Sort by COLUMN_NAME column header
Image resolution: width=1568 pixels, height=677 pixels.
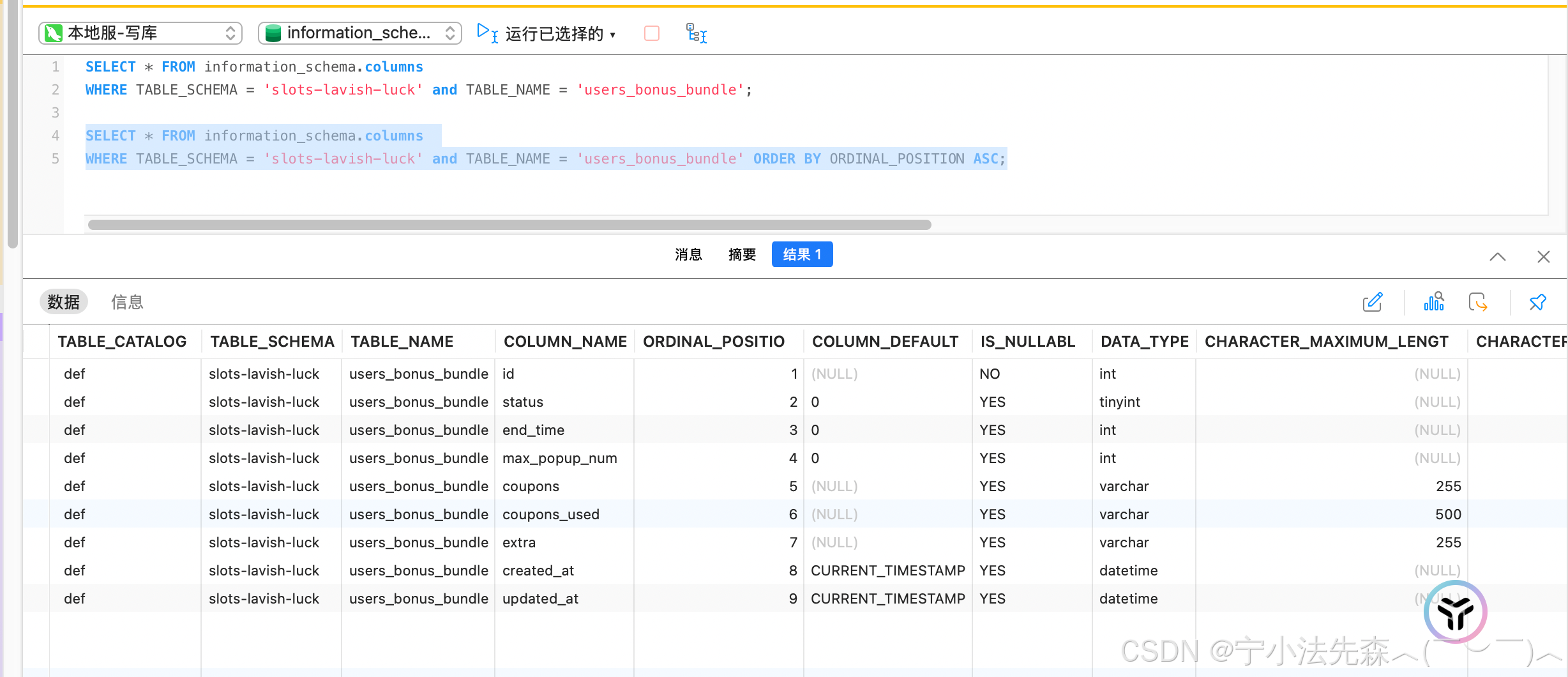(x=566, y=342)
